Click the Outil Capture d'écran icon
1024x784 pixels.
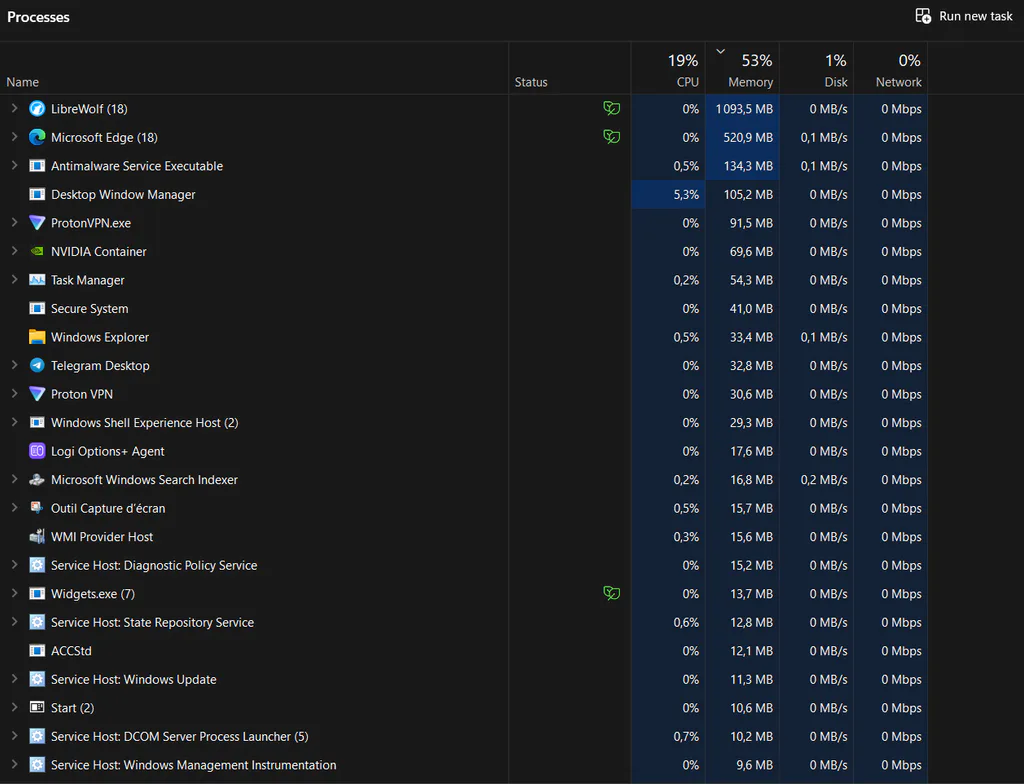tap(37, 508)
